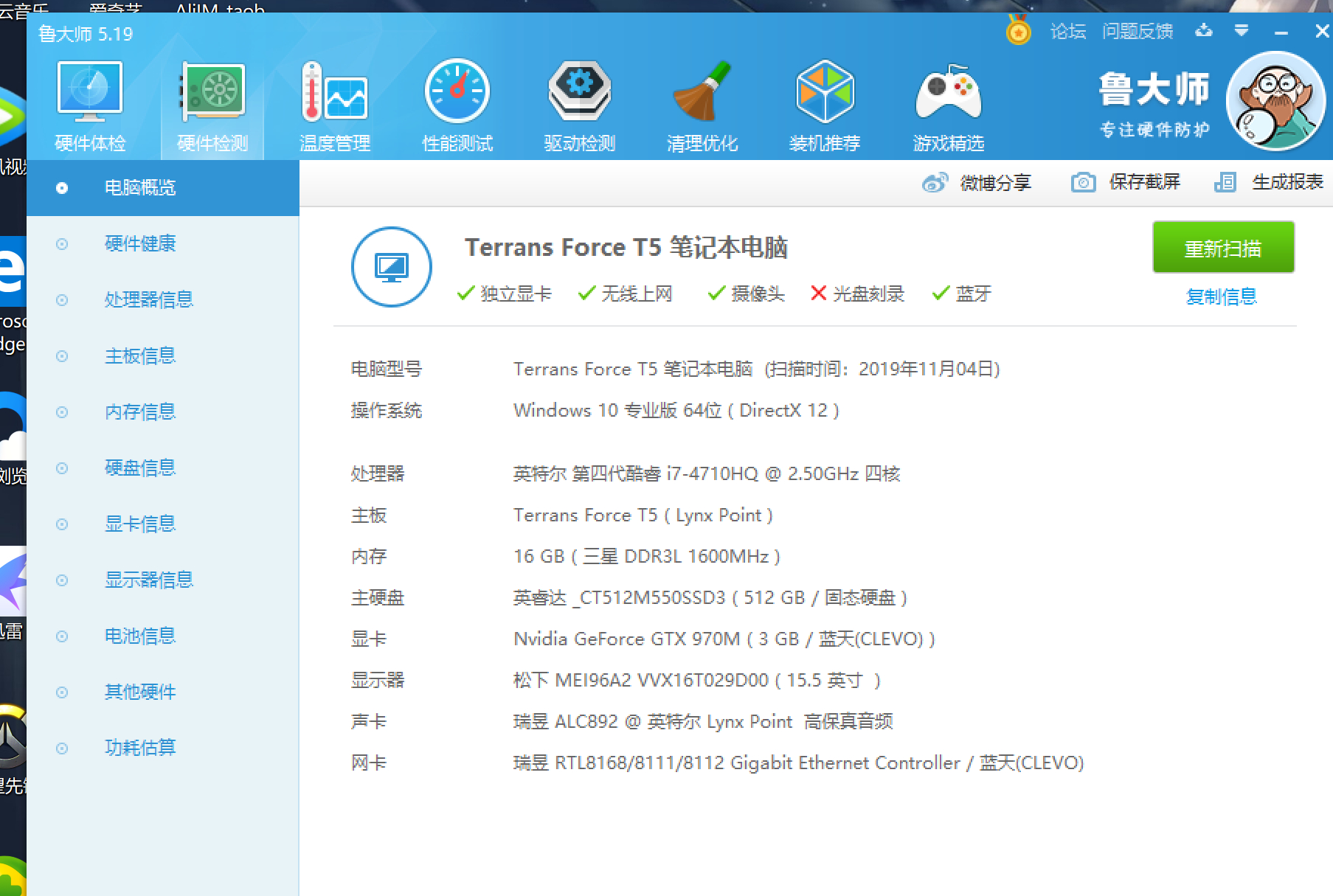Click the 鲁大师 5.19 window title

pos(86,34)
